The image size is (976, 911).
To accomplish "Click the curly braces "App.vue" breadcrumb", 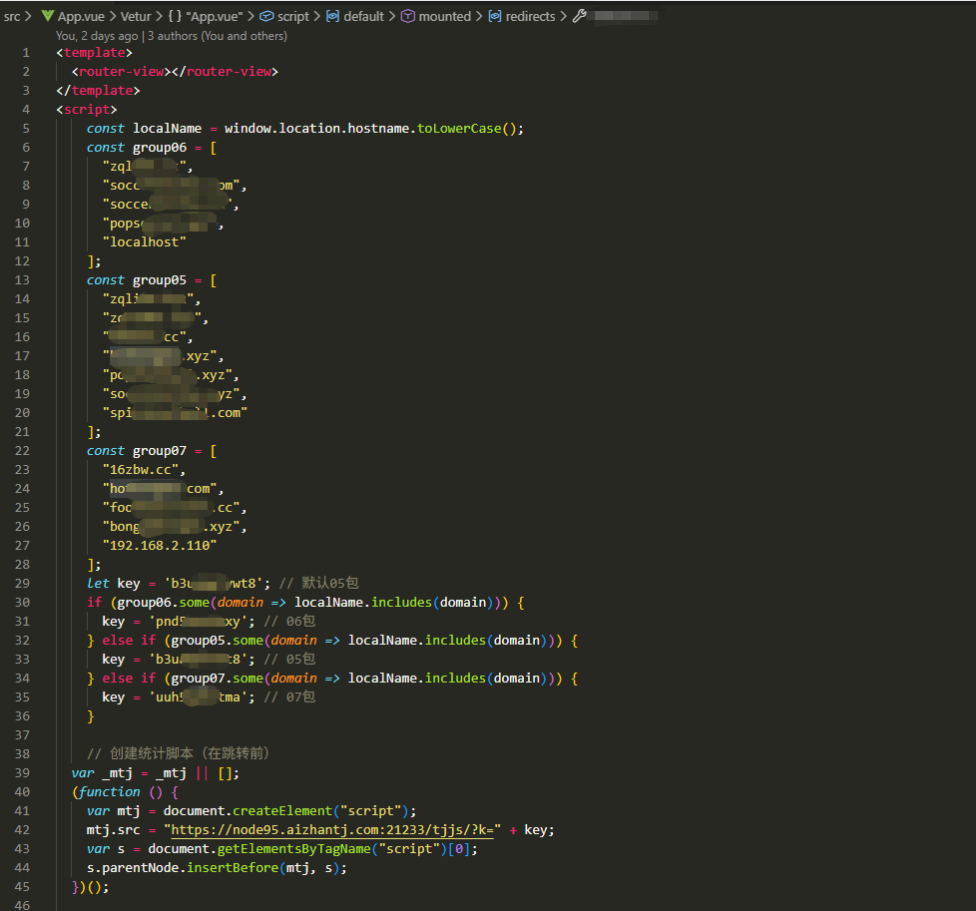I will [205, 17].
